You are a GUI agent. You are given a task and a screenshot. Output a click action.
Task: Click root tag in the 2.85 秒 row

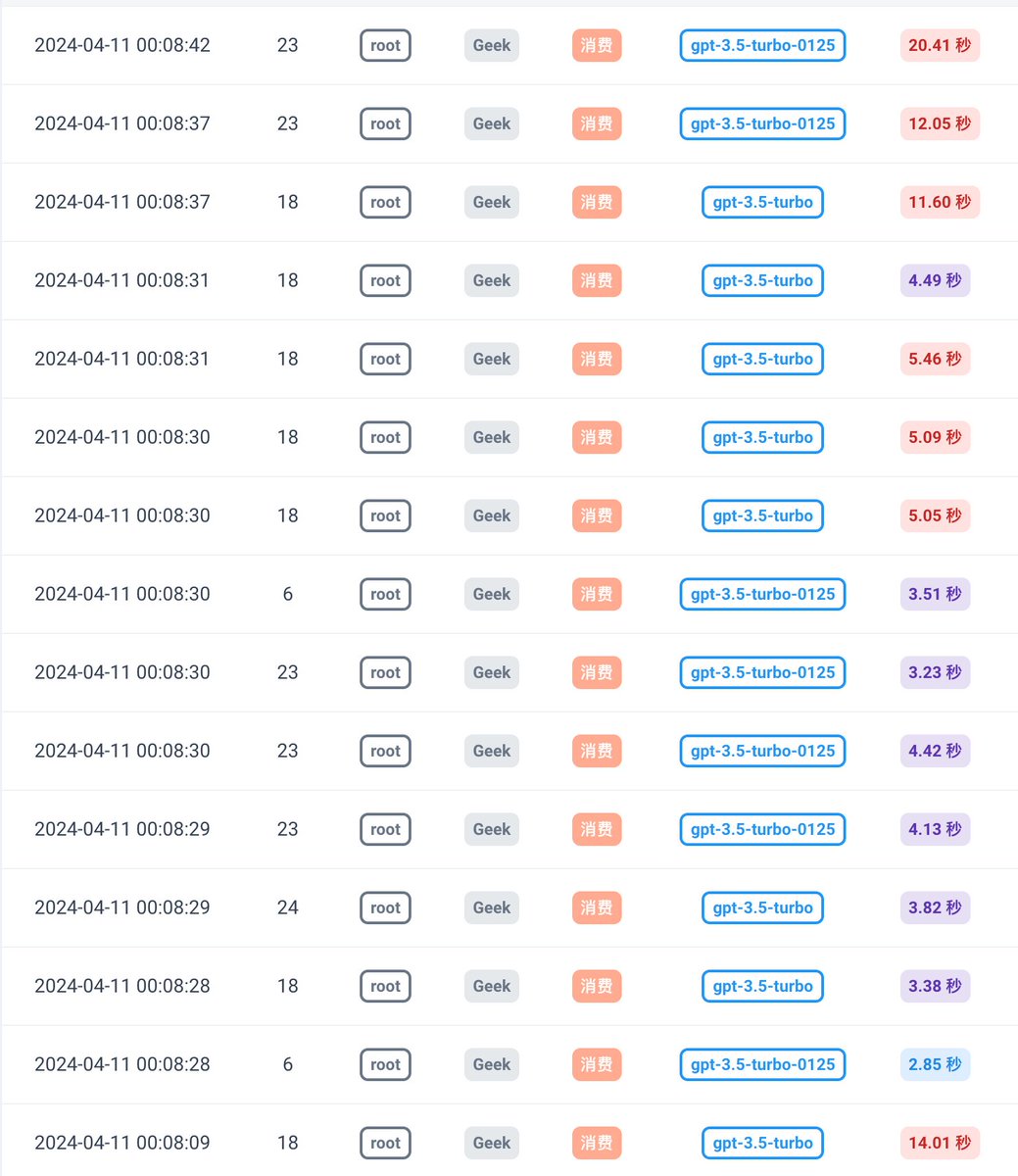[385, 1064]
